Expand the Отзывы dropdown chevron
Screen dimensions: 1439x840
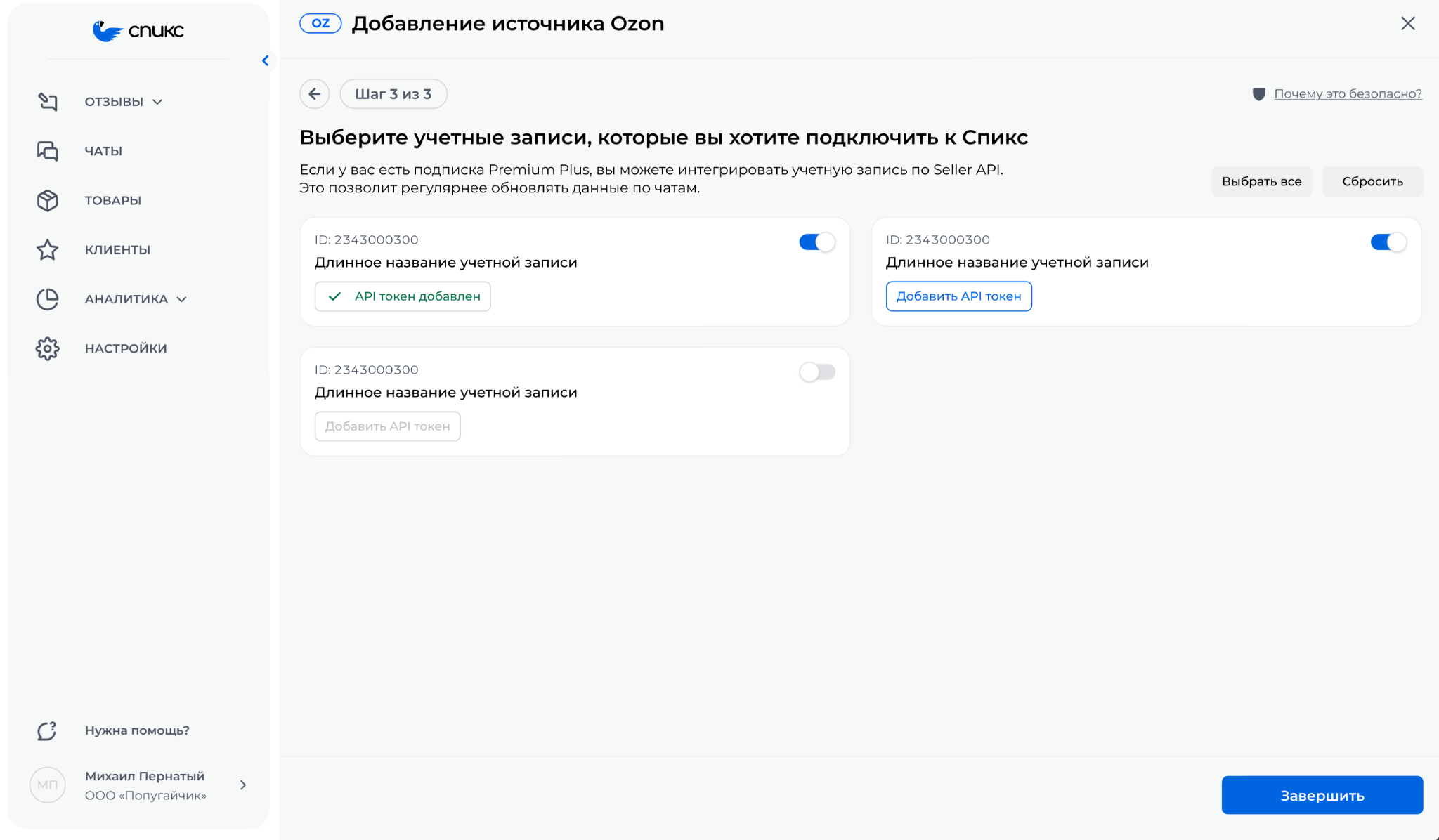158,102
